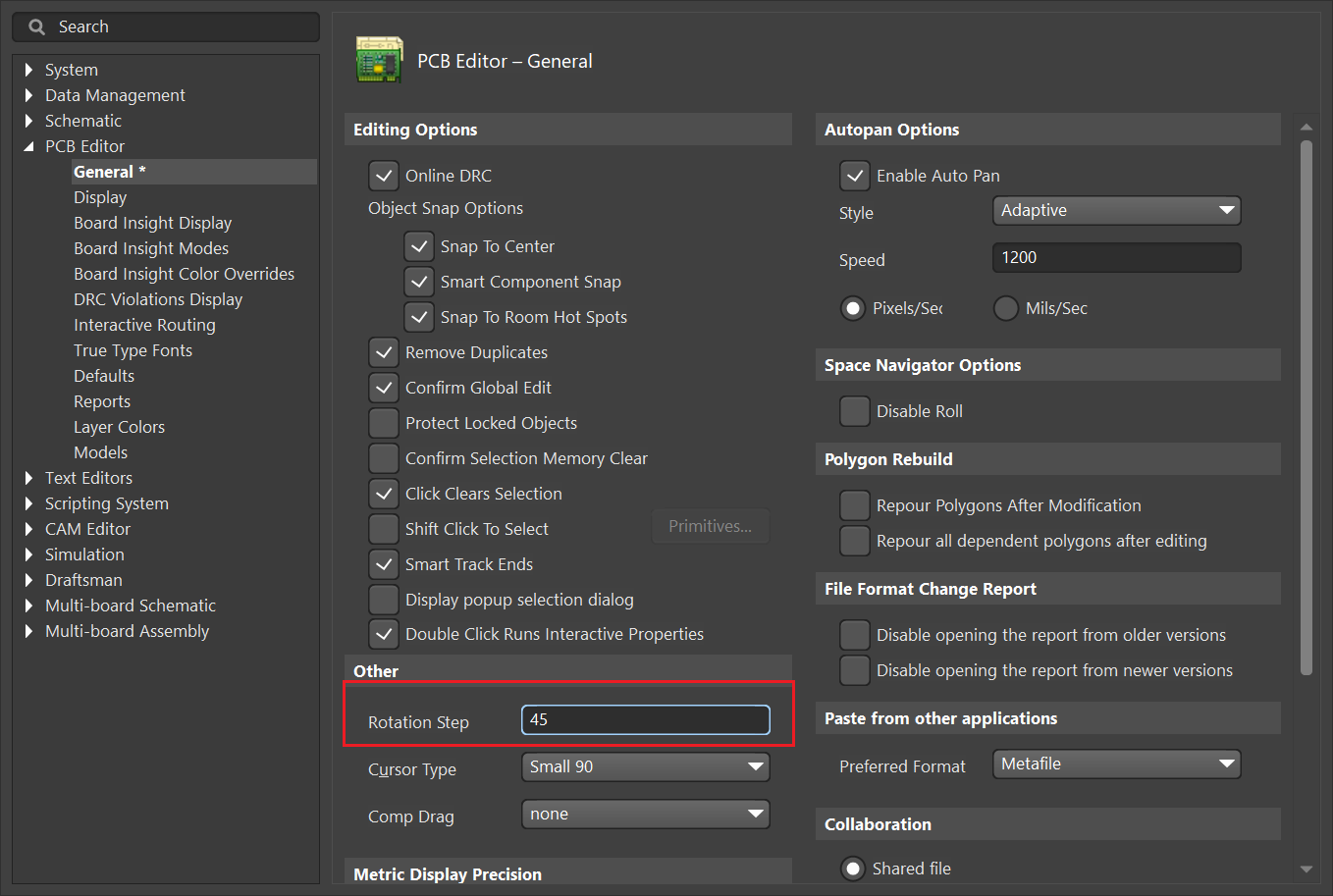Enable Protect Locked Objects
The image size is (1333, 896).
(x=383, y=423)
